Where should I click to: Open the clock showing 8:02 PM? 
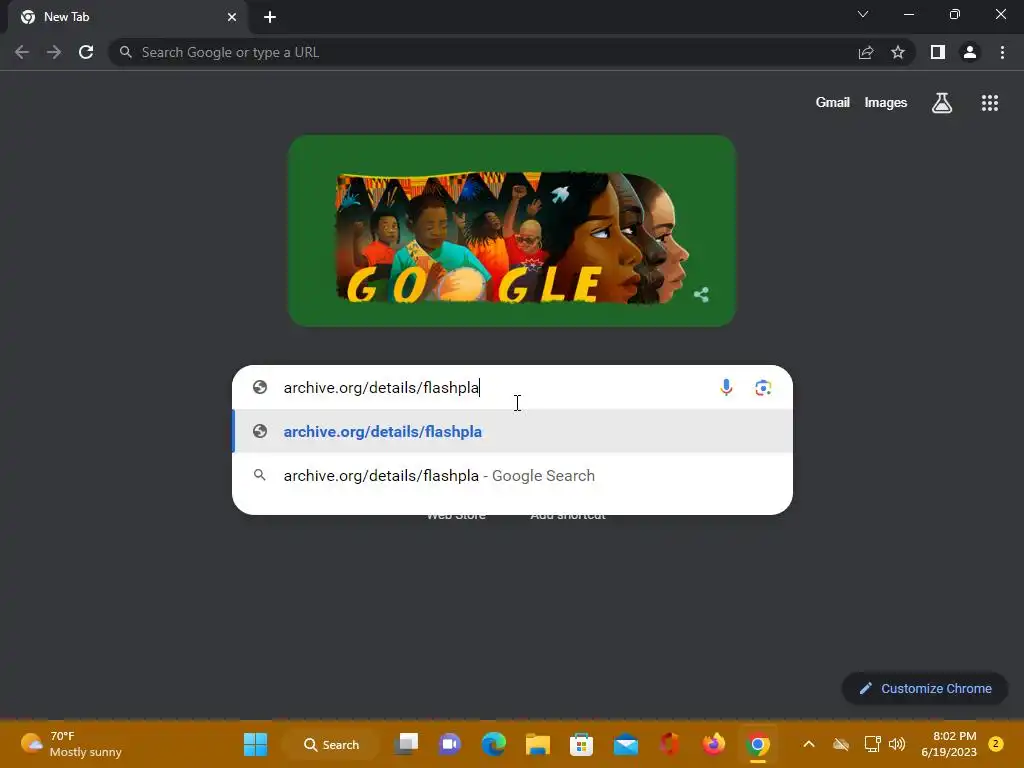click(x=949, y=744)
